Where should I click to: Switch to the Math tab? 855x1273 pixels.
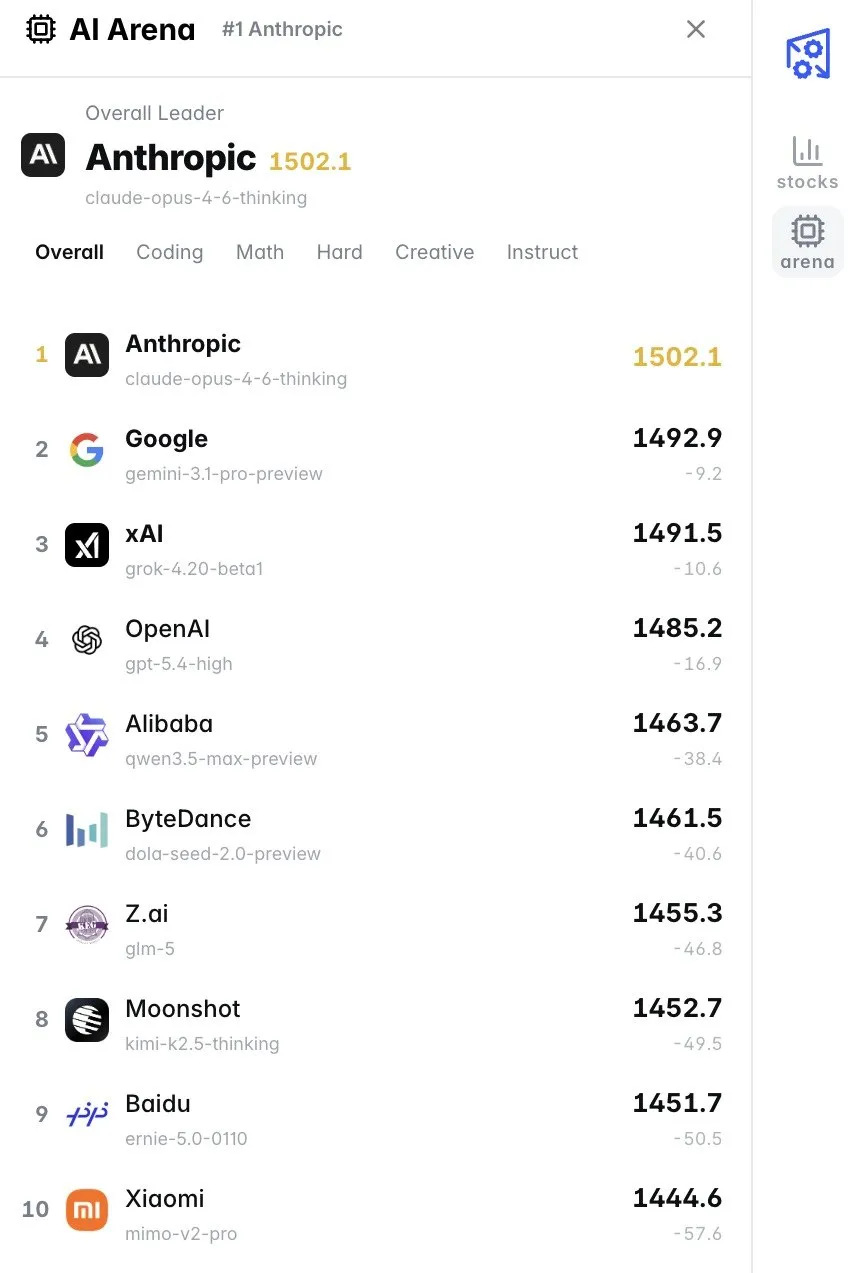pos(260,252)
